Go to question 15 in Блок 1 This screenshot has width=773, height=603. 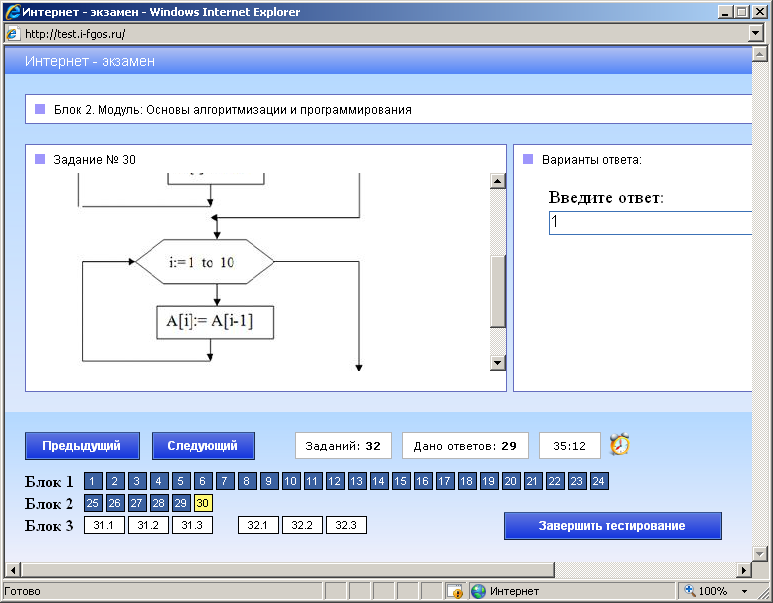pos(400,481)
